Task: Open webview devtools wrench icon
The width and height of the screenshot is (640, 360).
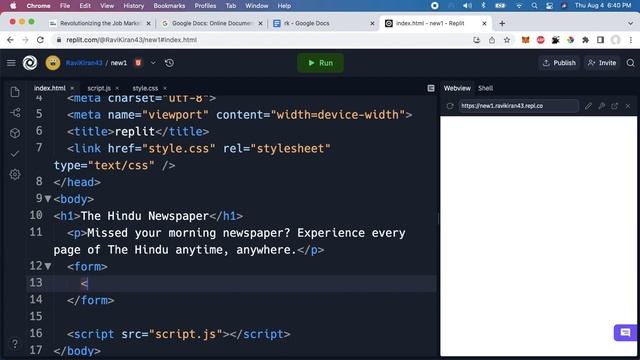Action: pyautogui.click(x=602, y=106)
